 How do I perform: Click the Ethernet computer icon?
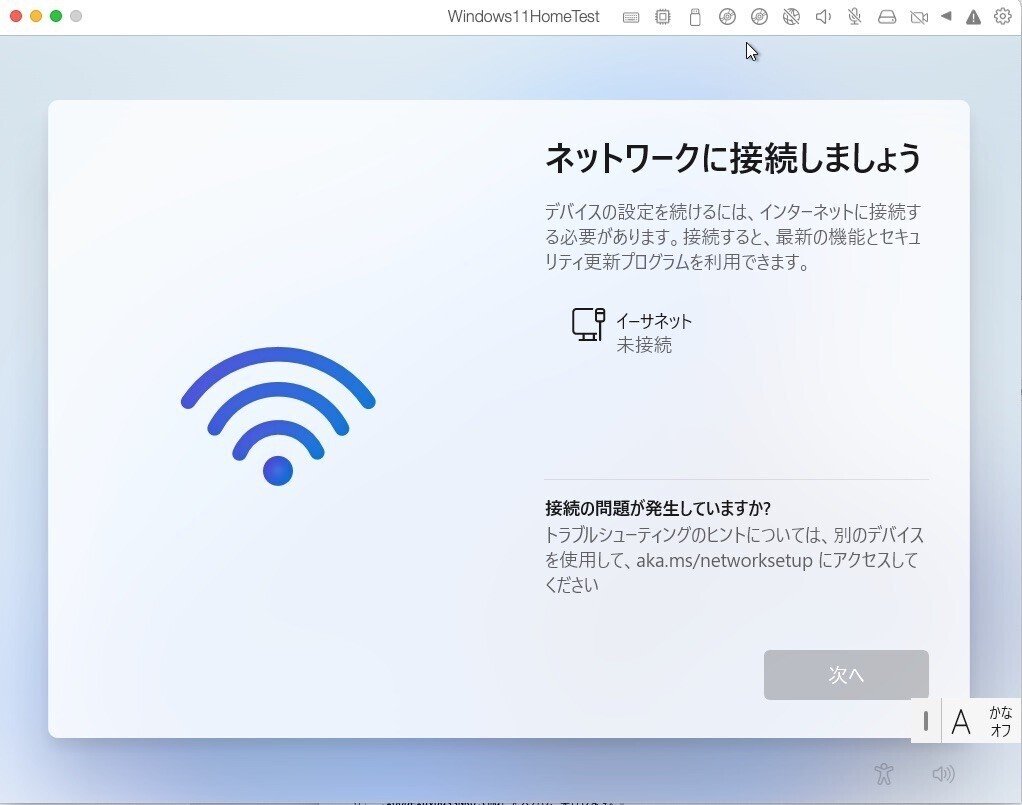tap(588, 325)
